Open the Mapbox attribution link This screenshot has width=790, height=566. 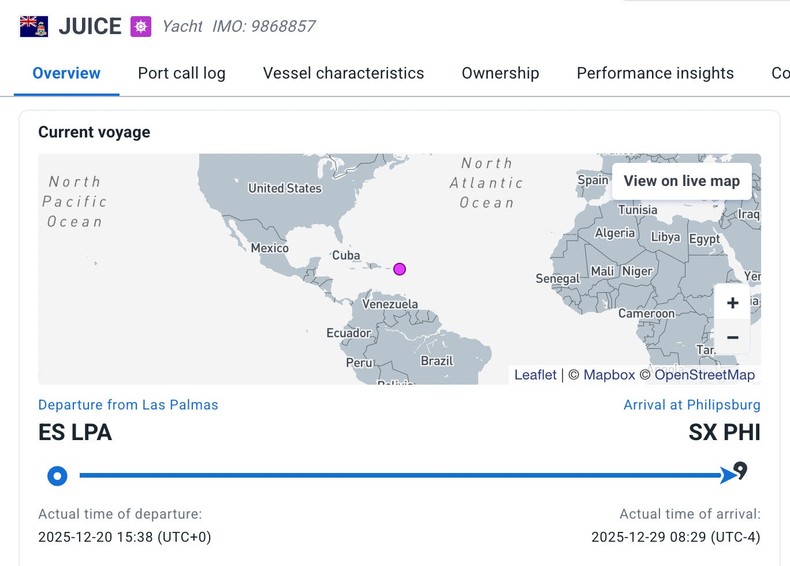[x=609, y=375]
